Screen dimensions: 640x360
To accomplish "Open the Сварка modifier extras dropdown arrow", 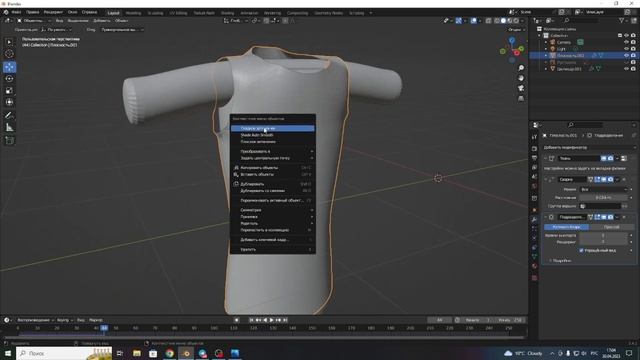I will tap(617, 179).
